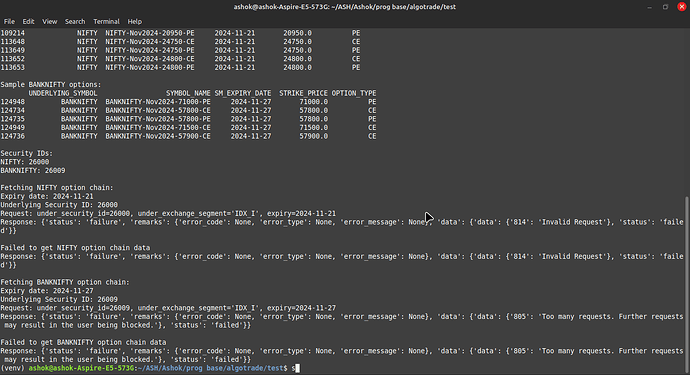Maximize the terminal window

[x=665, y=7]
